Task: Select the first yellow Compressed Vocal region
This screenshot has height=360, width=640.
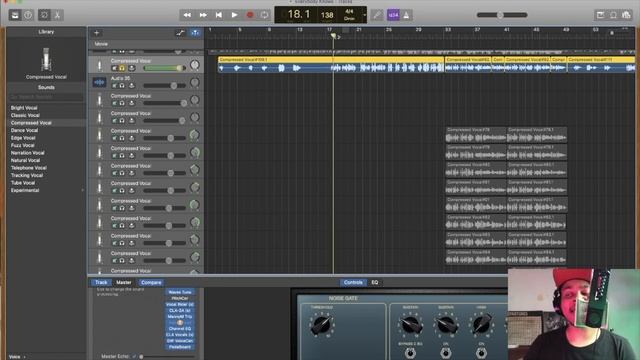Action: click(x=331, y=65)
